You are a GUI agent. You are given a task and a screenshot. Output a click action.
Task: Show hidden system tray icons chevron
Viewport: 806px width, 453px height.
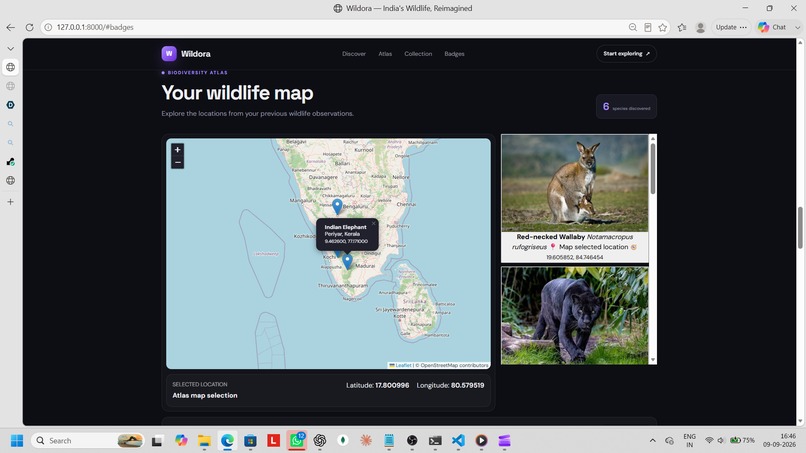(652, 441)
